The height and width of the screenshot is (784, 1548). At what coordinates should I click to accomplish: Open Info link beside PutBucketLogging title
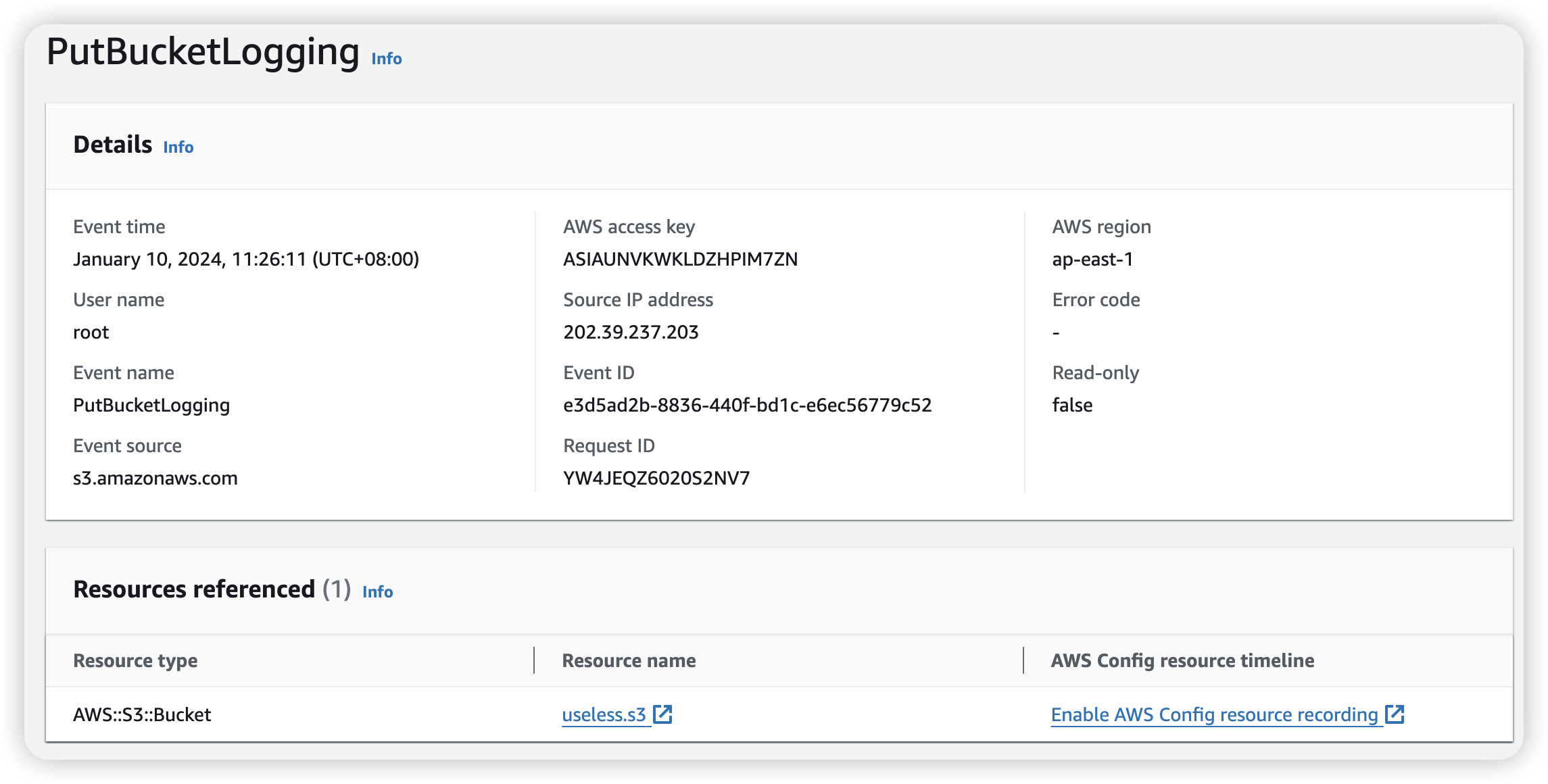pos(387,59)
